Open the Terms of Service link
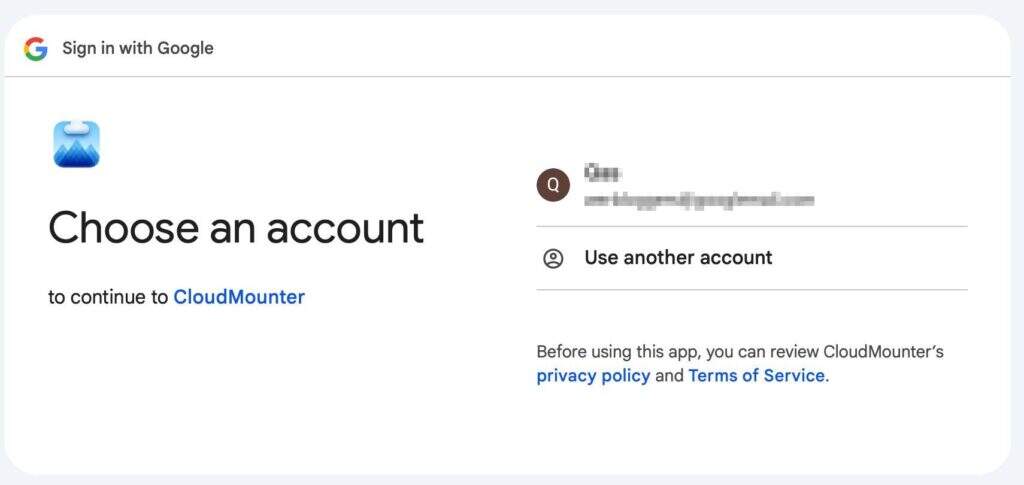The image size is (1024, 485). pyautogui.click(x=756, y=376)
